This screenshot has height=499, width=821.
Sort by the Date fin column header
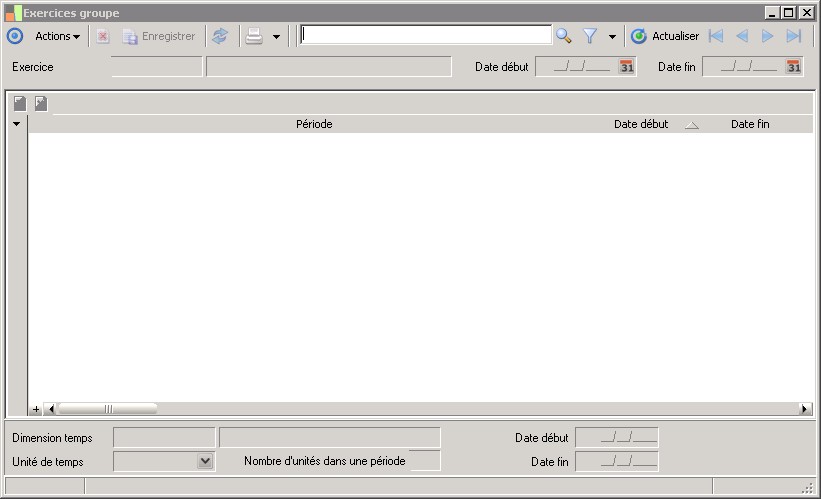click(750, 124)
